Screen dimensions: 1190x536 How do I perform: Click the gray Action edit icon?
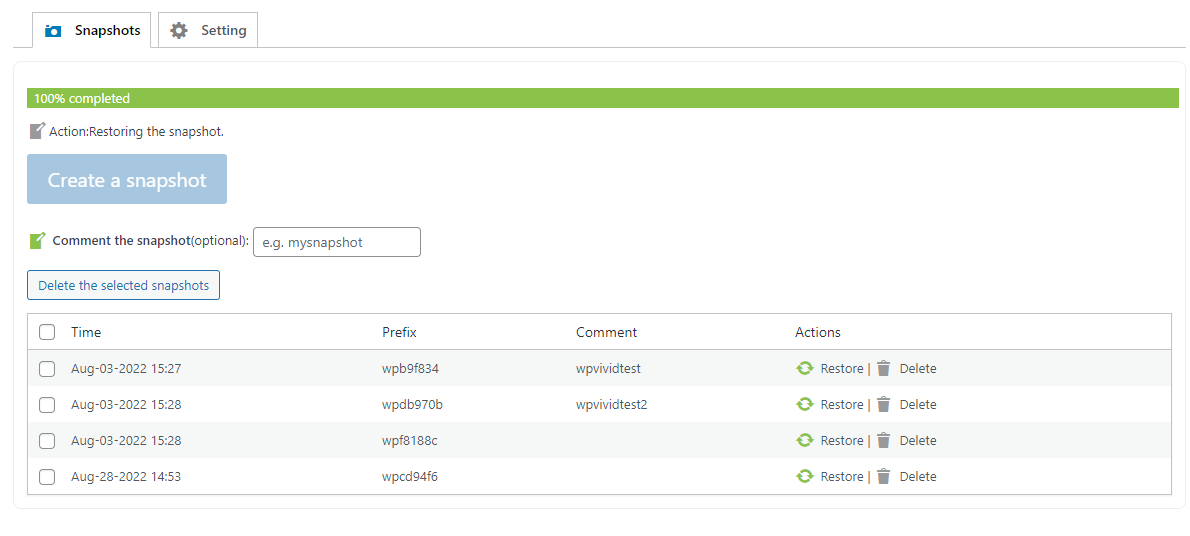37,131
